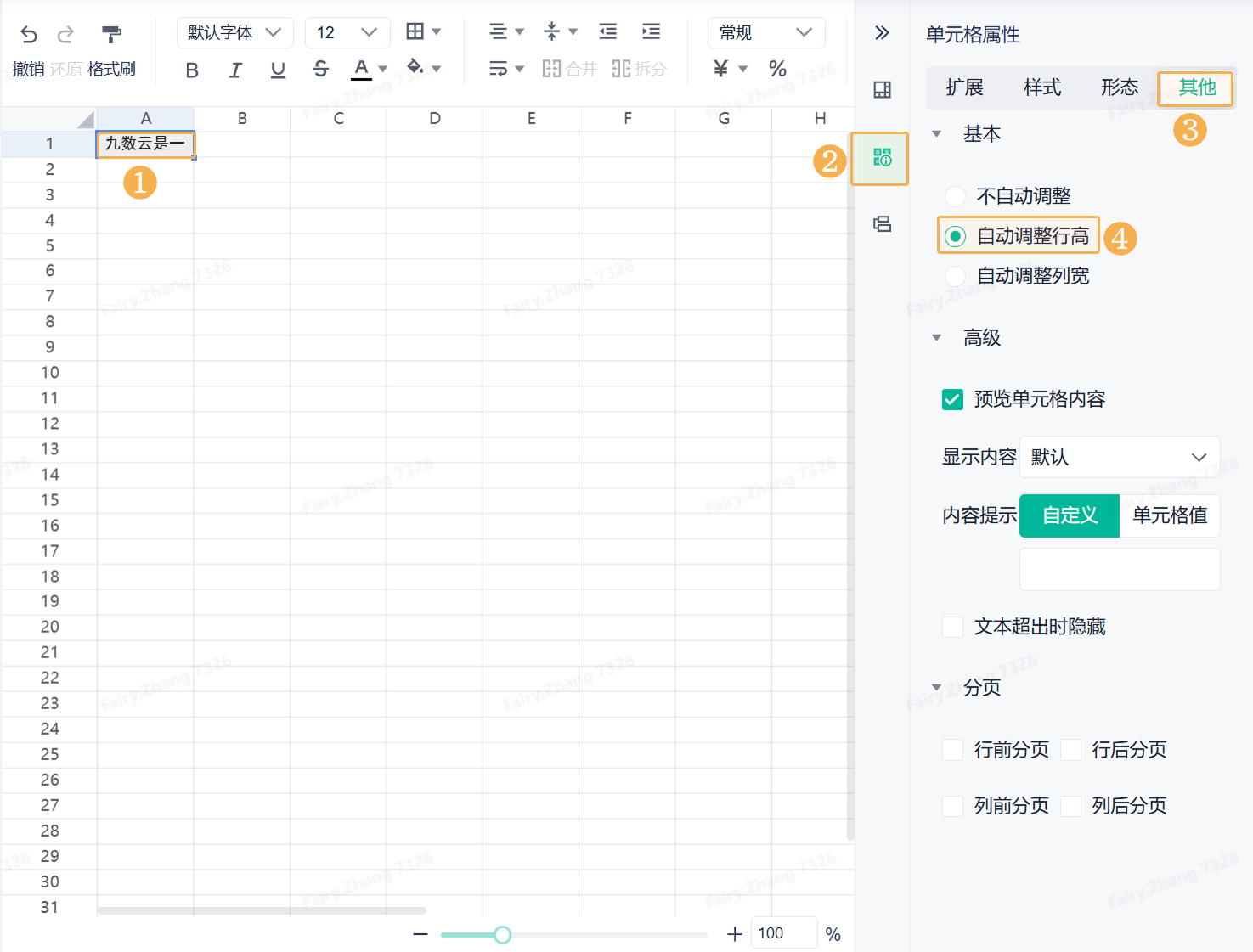Select the 自定义 content hint button
The width and height of the screenshot is (1253, 952).
[1070, 515]
